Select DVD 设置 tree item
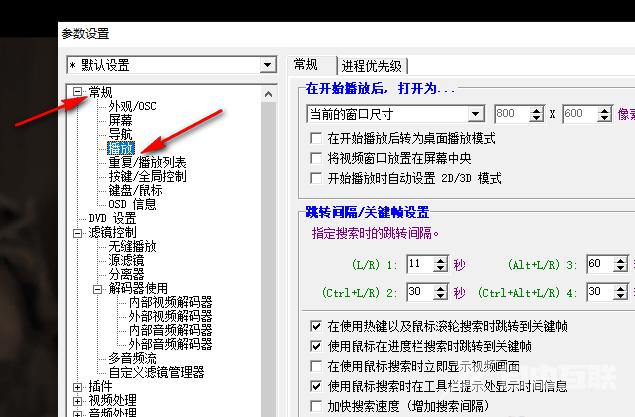The image size is (635, 417). click(x=112, y=218)
